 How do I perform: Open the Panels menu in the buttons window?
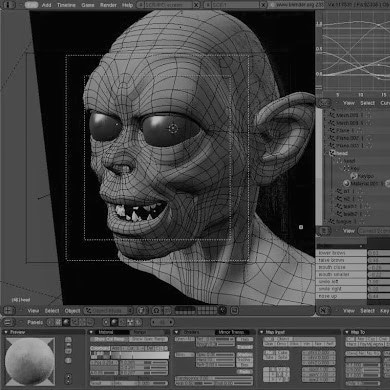(x=35, y=322)
